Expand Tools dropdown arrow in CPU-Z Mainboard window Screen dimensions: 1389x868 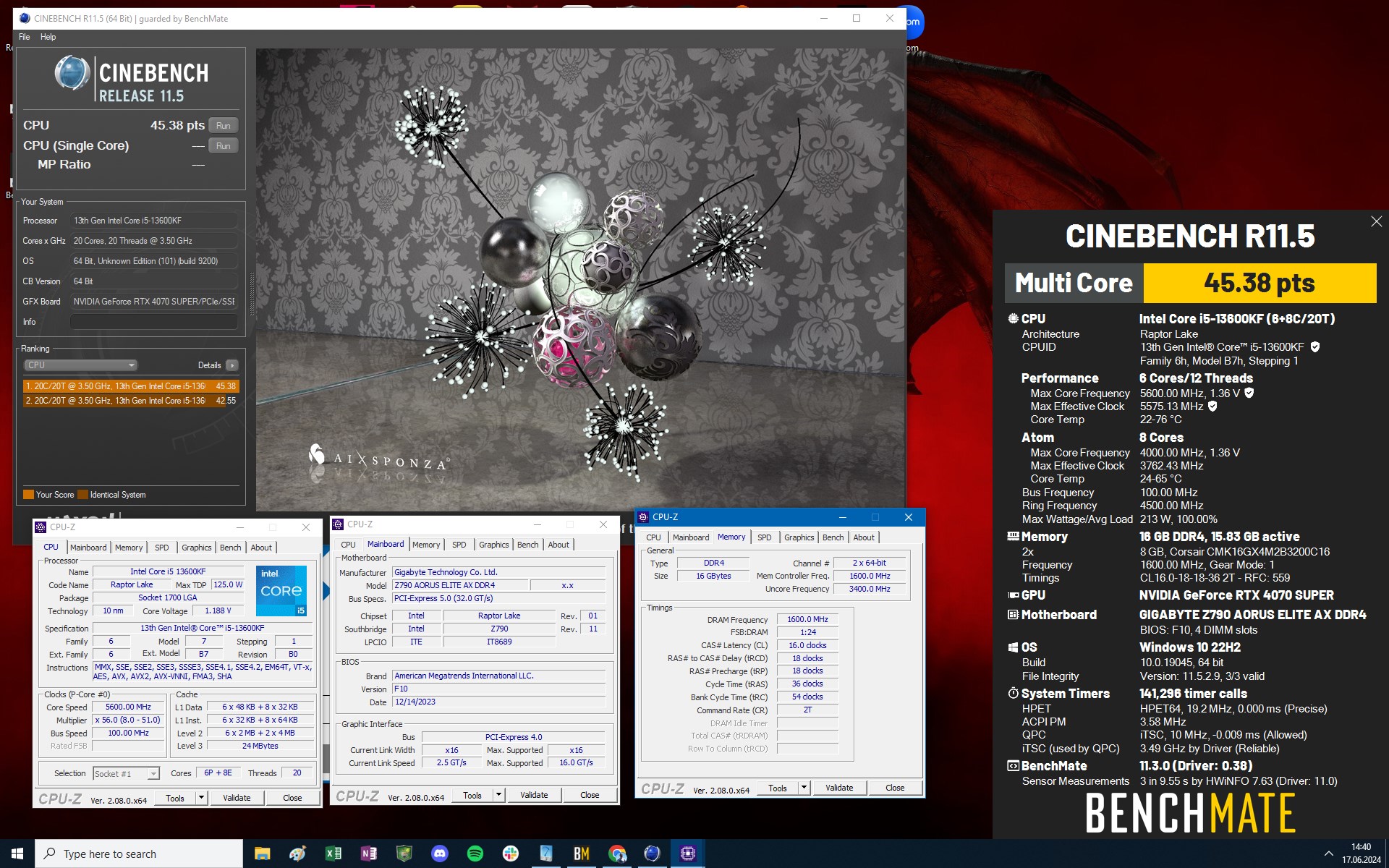click(x=499, y=795)
